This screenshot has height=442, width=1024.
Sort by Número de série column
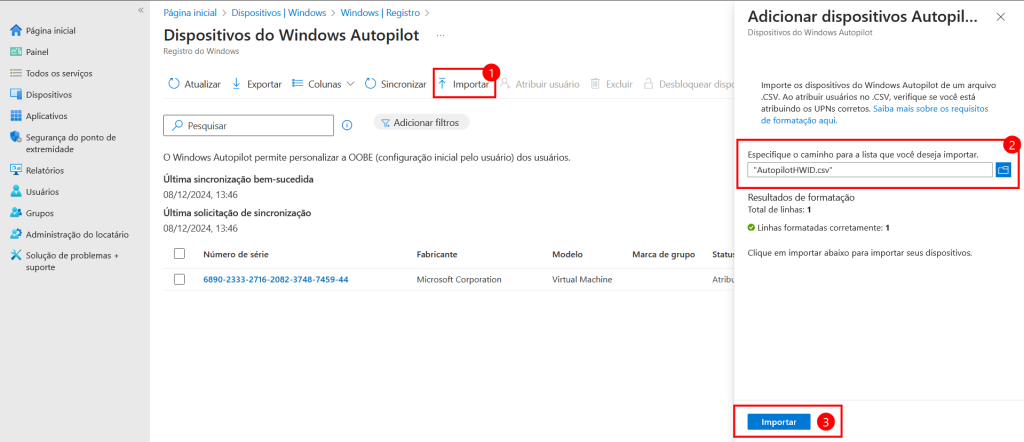pyautogui.click(x=236, y=255)
